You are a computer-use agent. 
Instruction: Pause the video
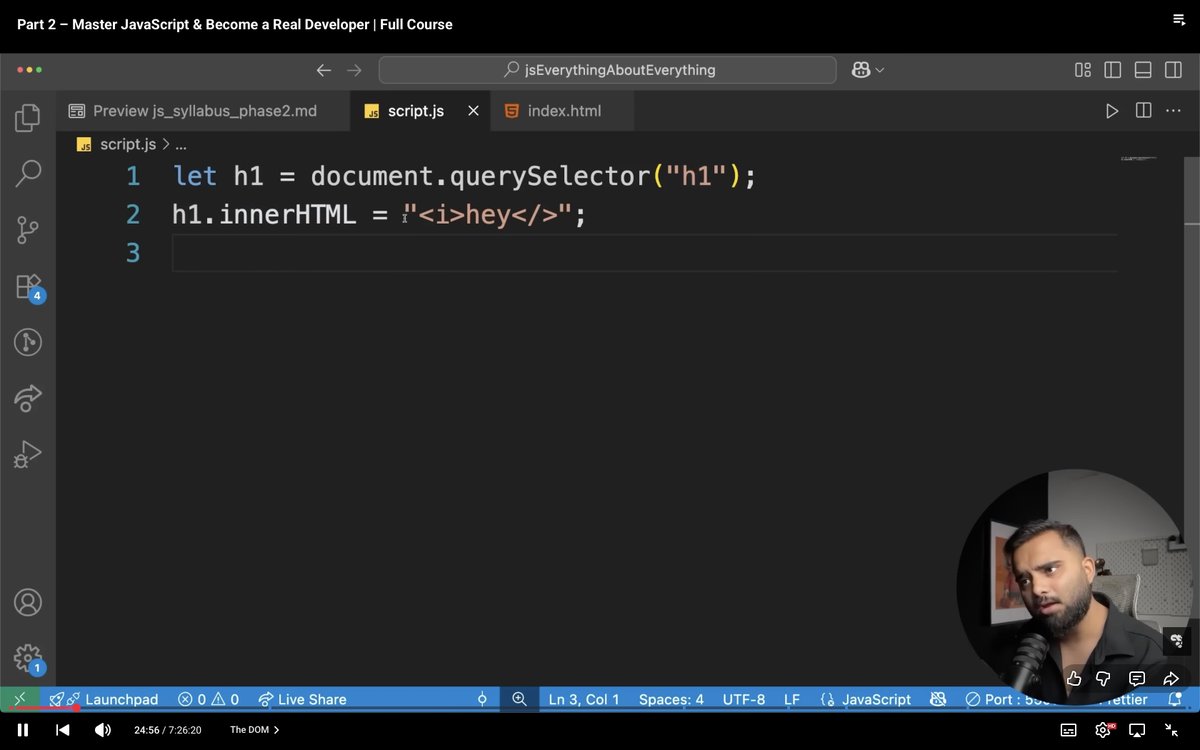pos(23,730)
